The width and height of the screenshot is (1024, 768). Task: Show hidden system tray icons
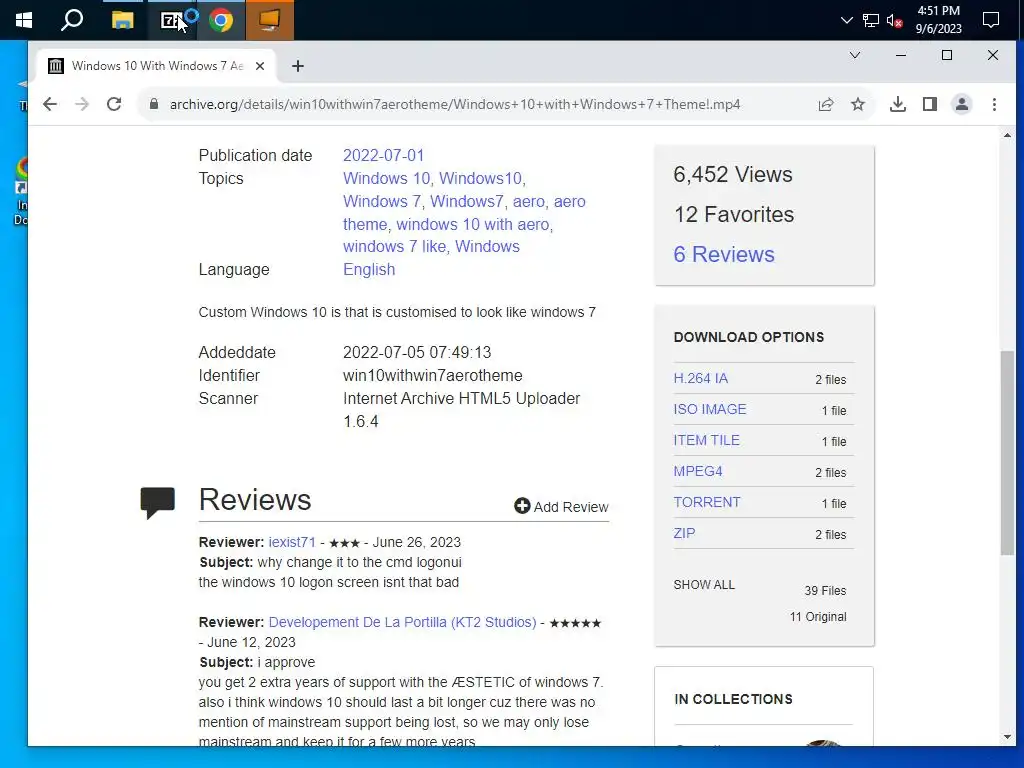click(846, 20)
